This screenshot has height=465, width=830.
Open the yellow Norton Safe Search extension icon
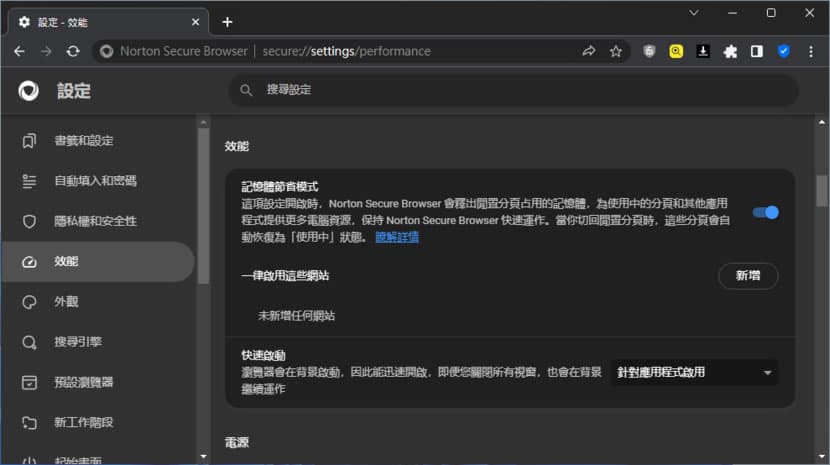676,51
